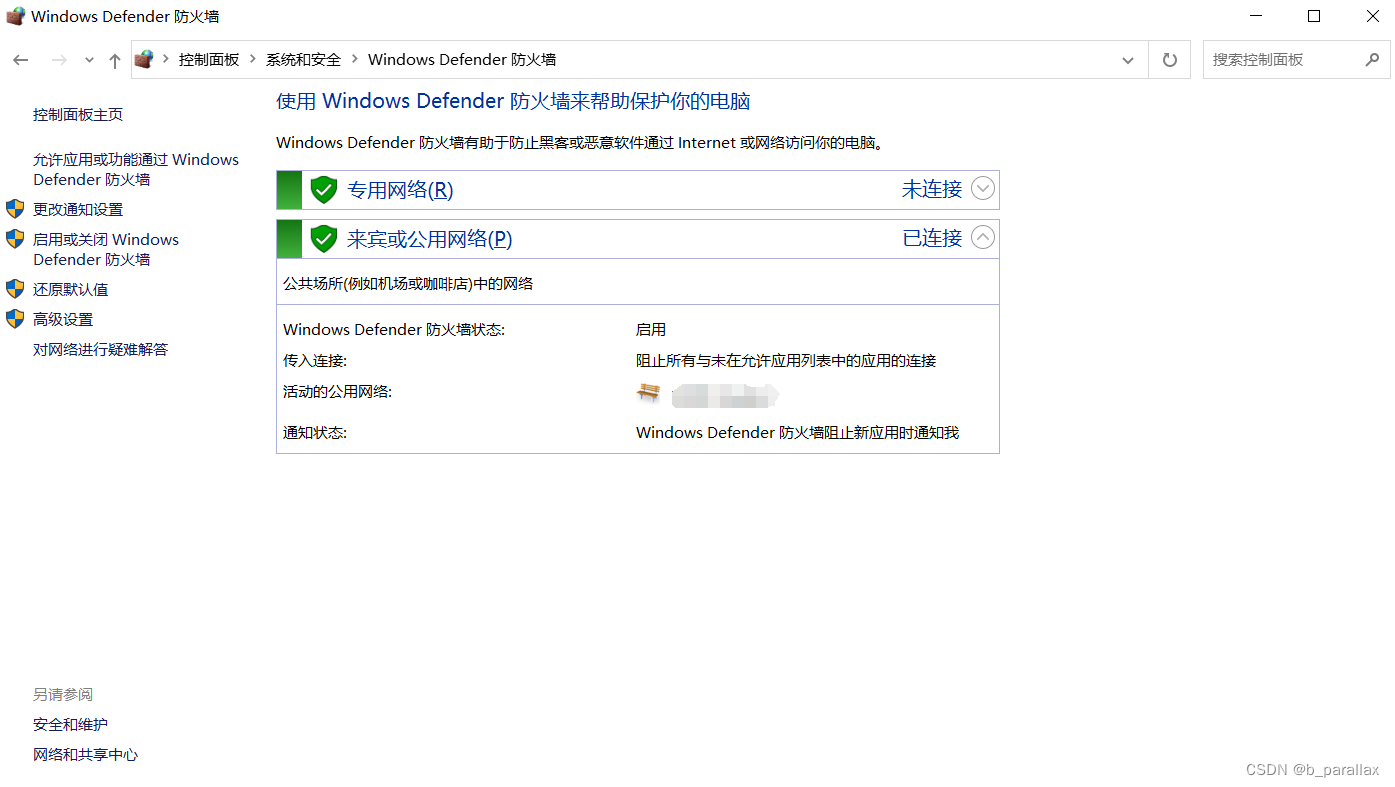The image size is (1395, 787).
Task: Open 启用或关闭 Windows Defender 防火墙
Action: (x=106, y=250)
